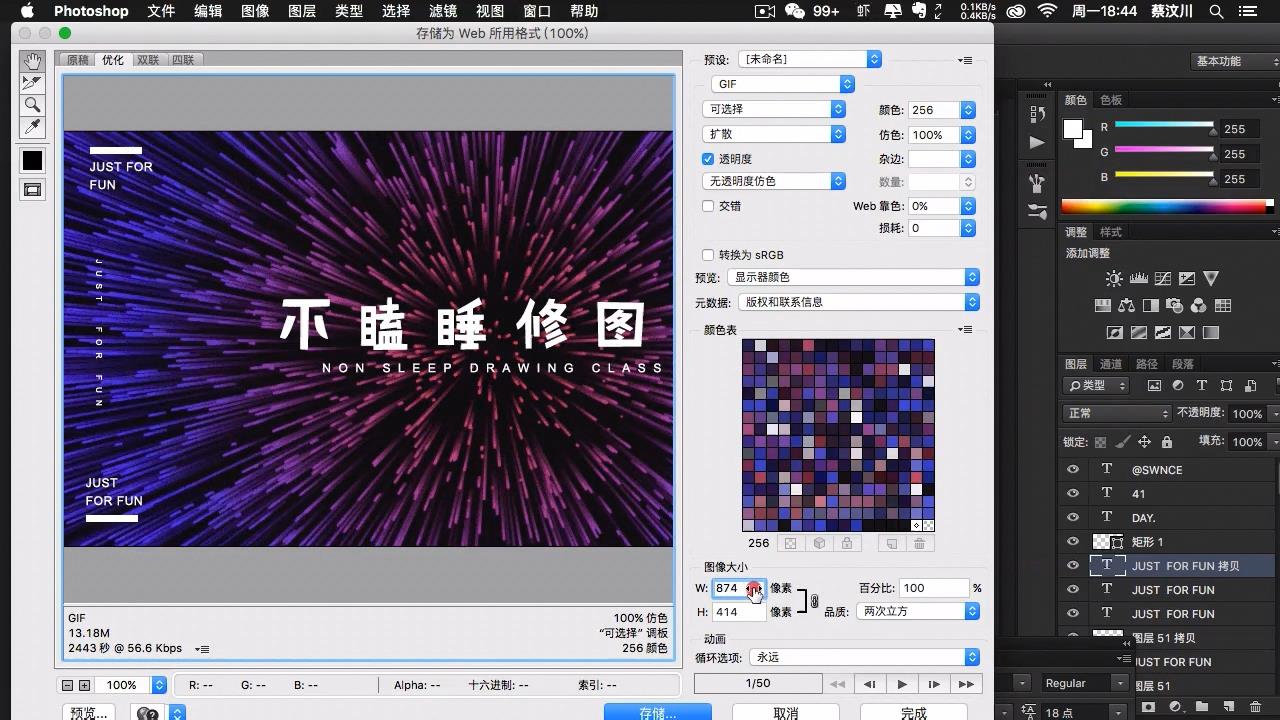Select the Eyedropper tool in the dialog

click(33, 127)
